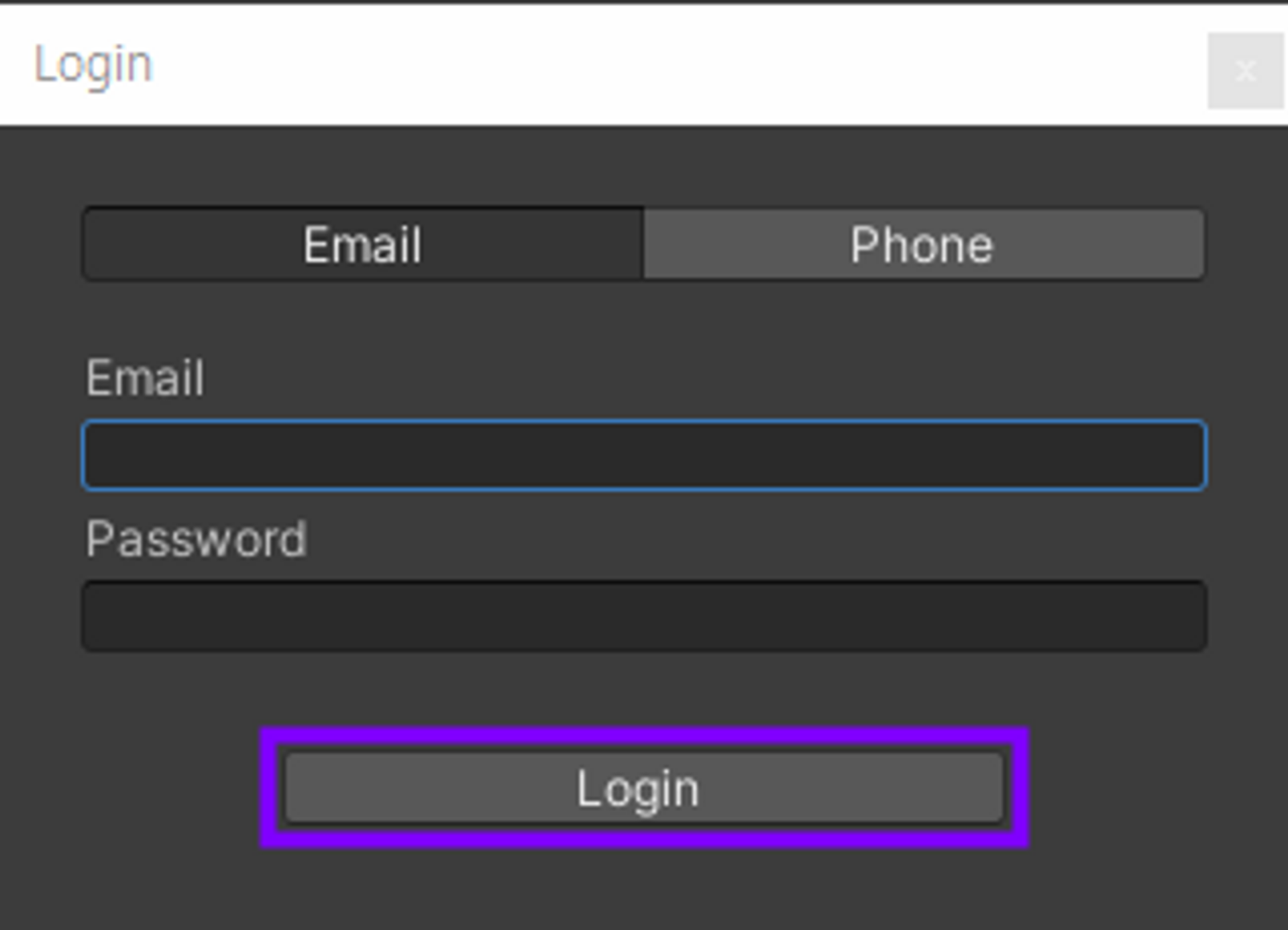The image size is (1288, 930).
Task: Open the Email segment of the login switcher
Action: coord(363,244)
